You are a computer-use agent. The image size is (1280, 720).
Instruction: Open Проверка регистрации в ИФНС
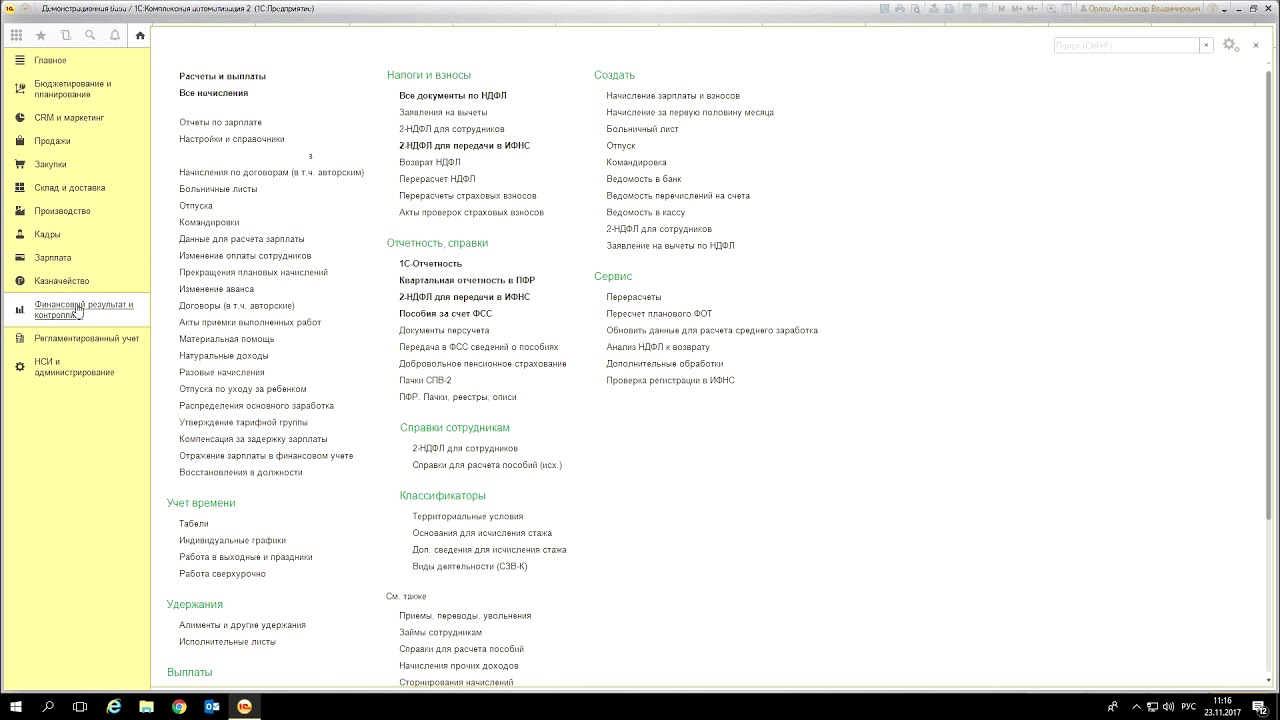[x=670, y=381]
